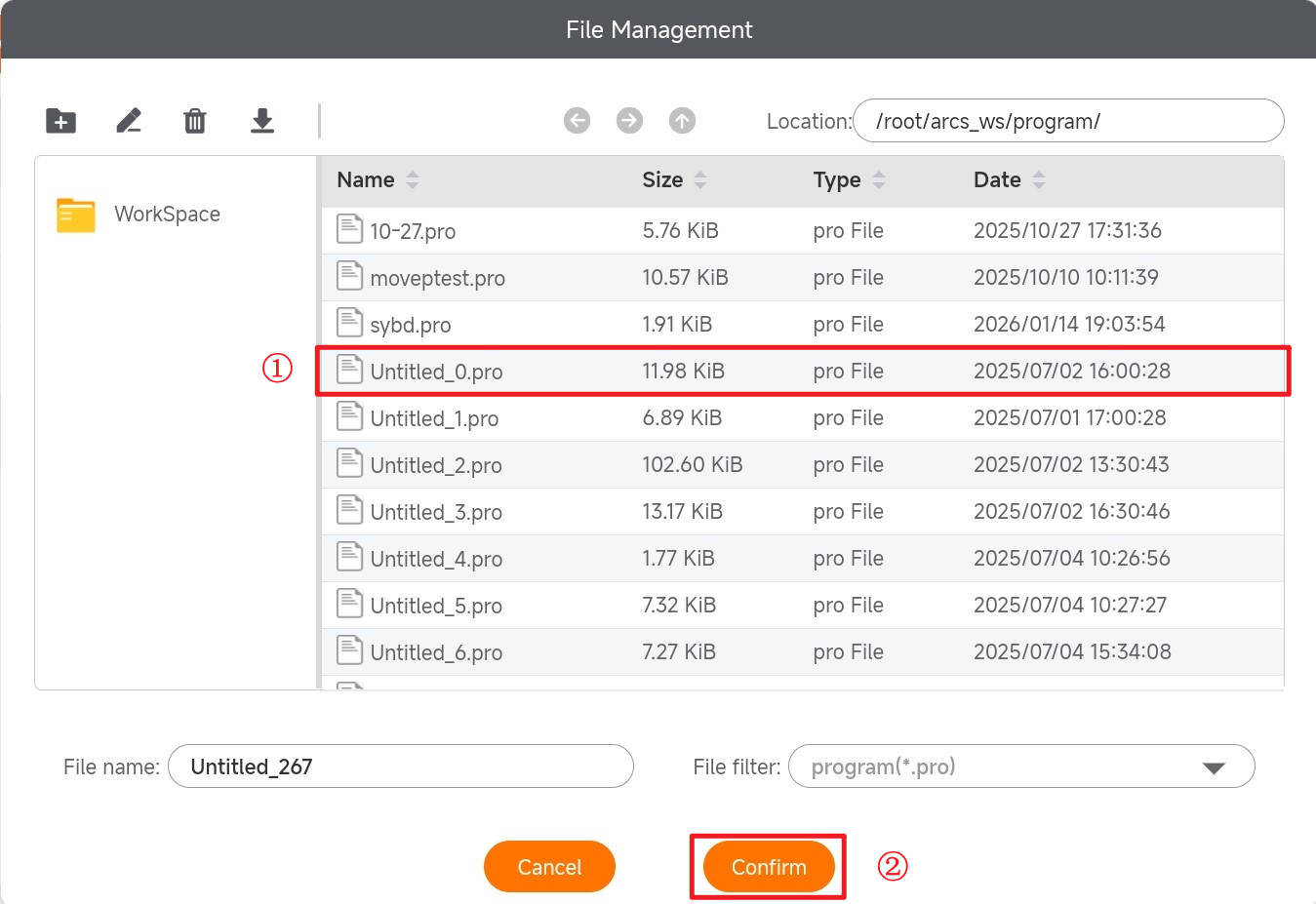The image size is (1316, 904).
Task: Click the delete trash icon
Action: pyautogui.click(x=195, y=121)
